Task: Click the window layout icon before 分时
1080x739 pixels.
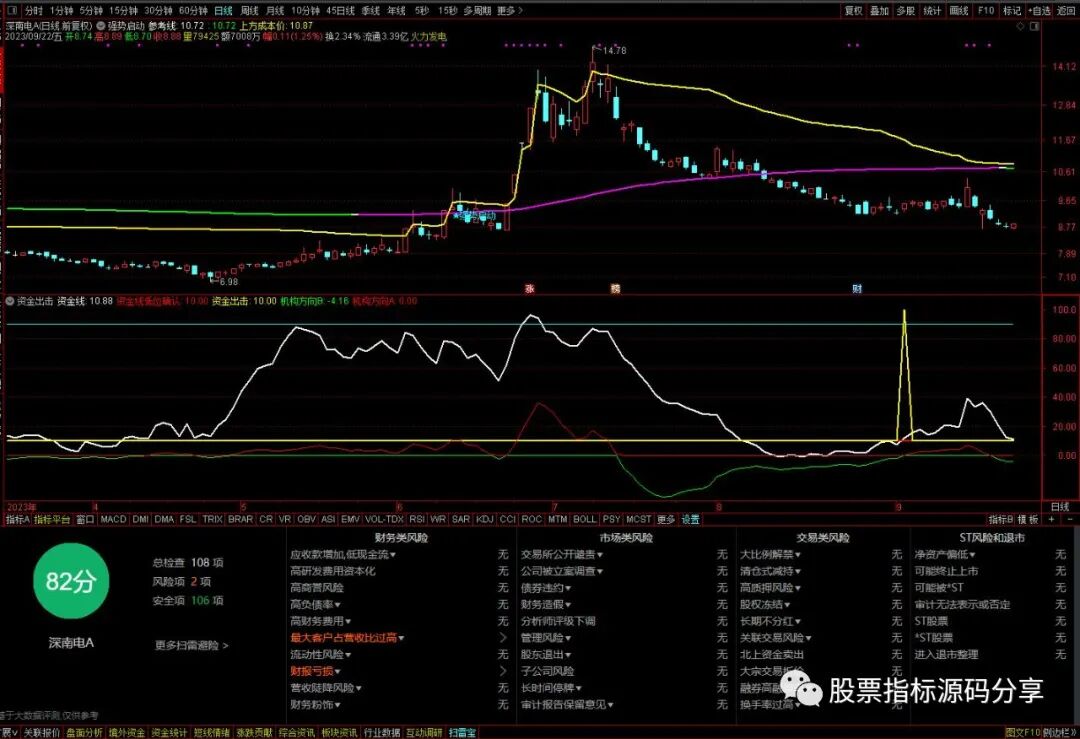Action: [10, 10]
